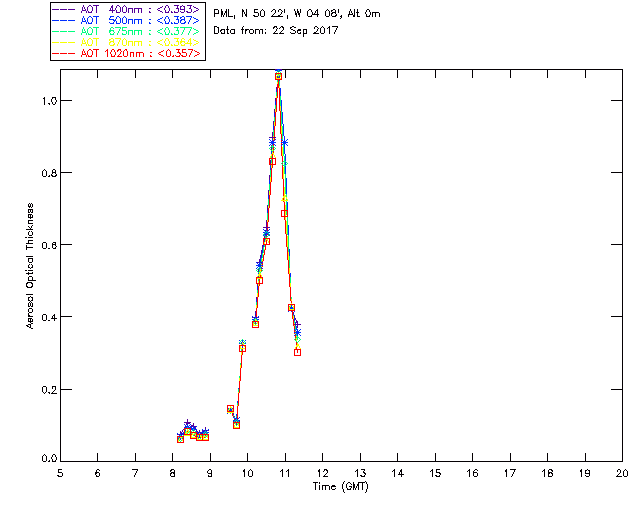Click the 0.2 y-axis tick label
Viewport: 640px width, 512px height.
(49, 390)
